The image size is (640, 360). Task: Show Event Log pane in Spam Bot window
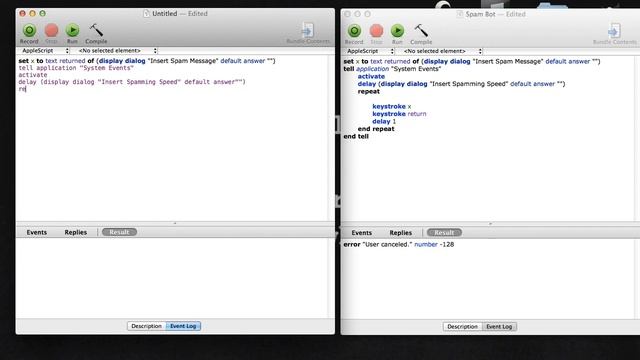[x=499, y=327]
